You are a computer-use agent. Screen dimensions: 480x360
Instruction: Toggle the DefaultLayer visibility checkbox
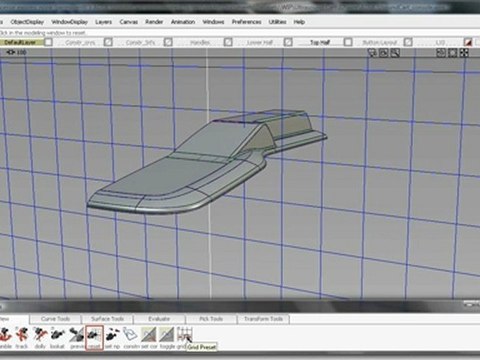(49, 42)
